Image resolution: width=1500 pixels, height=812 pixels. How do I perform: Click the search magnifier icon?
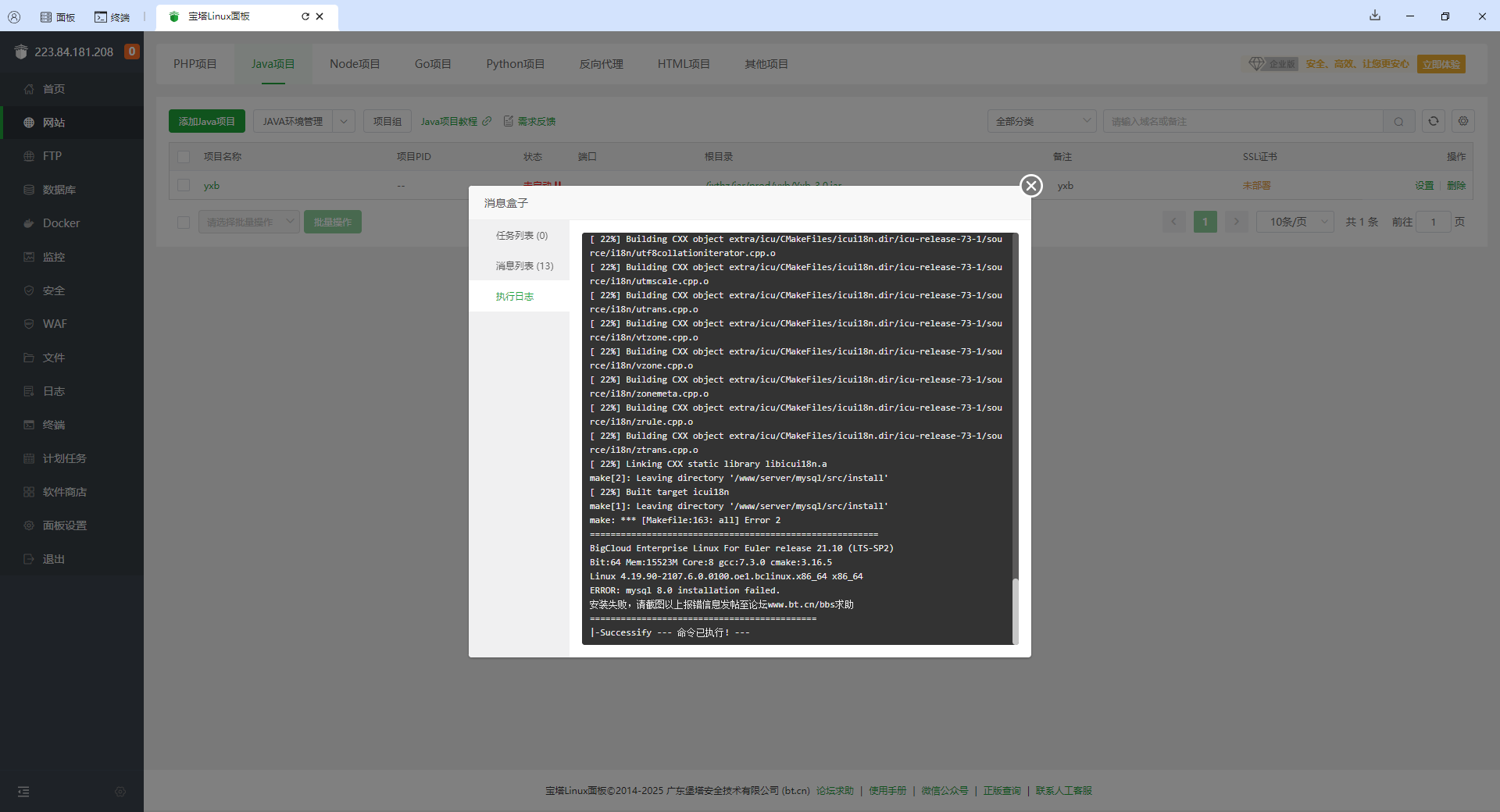[1398, 122]
